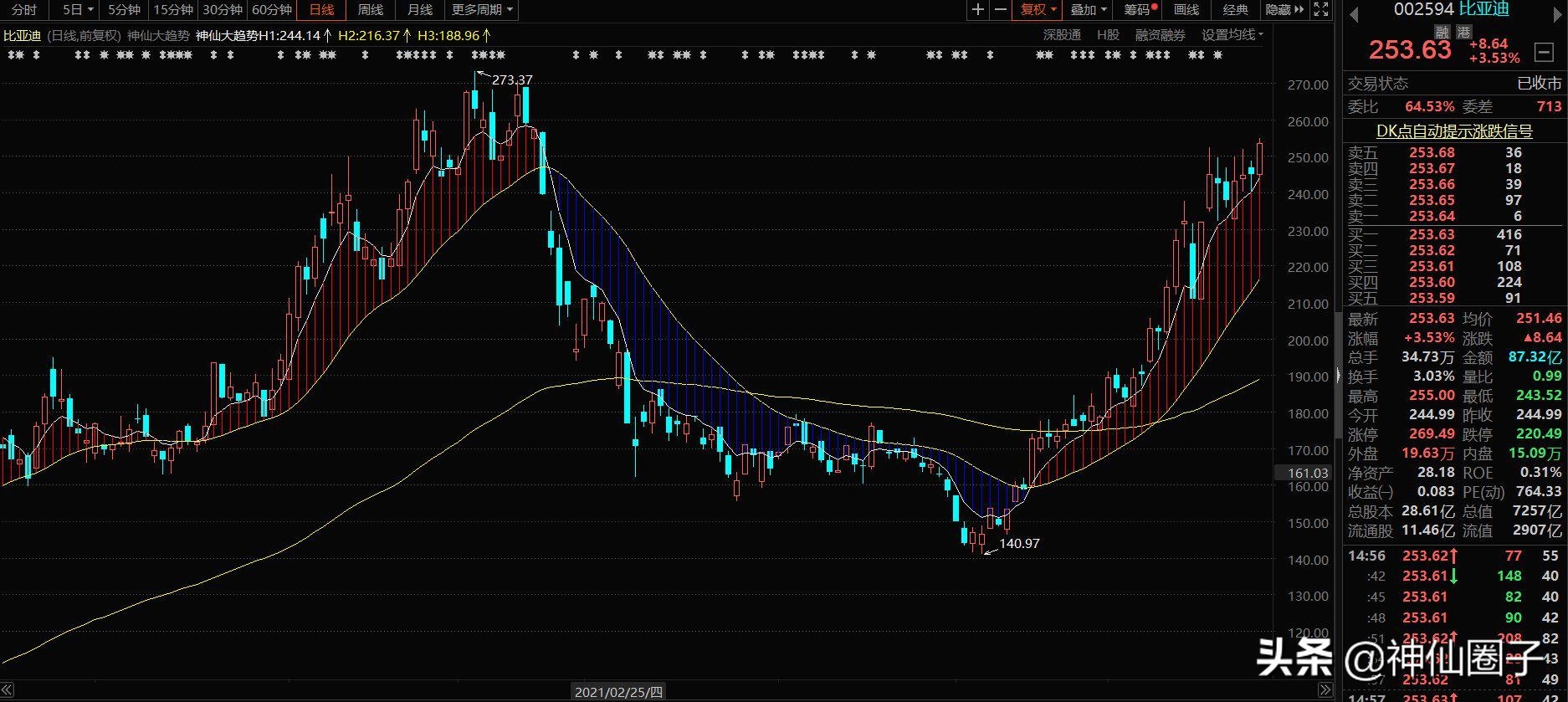The image size is (1568, 702).
Task: Open the 复权 adjustment dropdown
Action: (x=1038, y=10)
